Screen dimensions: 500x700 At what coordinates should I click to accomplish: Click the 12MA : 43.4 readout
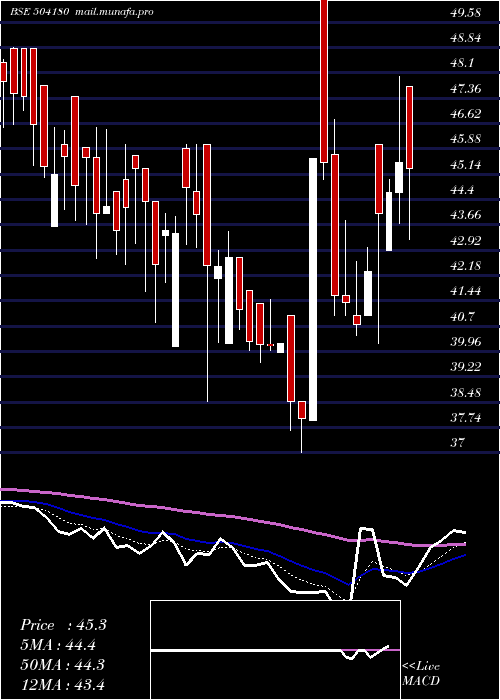click(x=63, y=684)
